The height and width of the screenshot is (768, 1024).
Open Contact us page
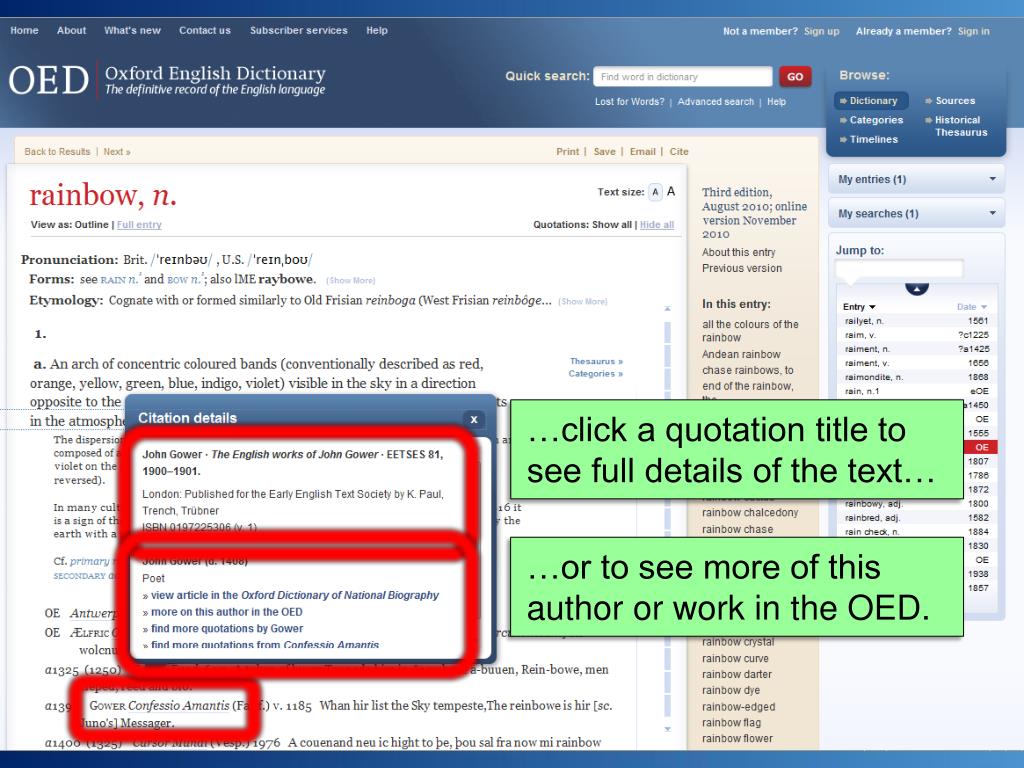(205, 30)
